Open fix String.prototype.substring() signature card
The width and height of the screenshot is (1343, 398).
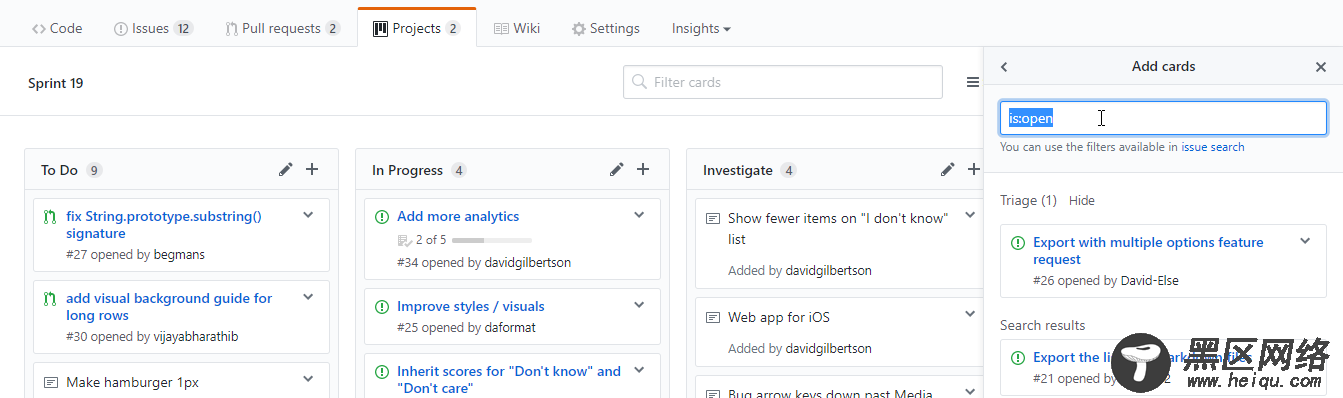tap(164, 224)
